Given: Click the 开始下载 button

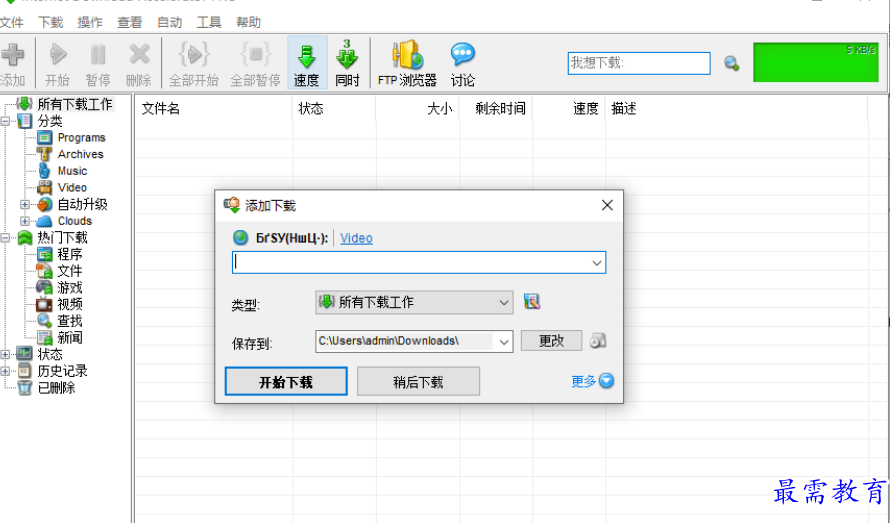Looking at the screenshot, I should pyautogui.click(x=286, y=381).
